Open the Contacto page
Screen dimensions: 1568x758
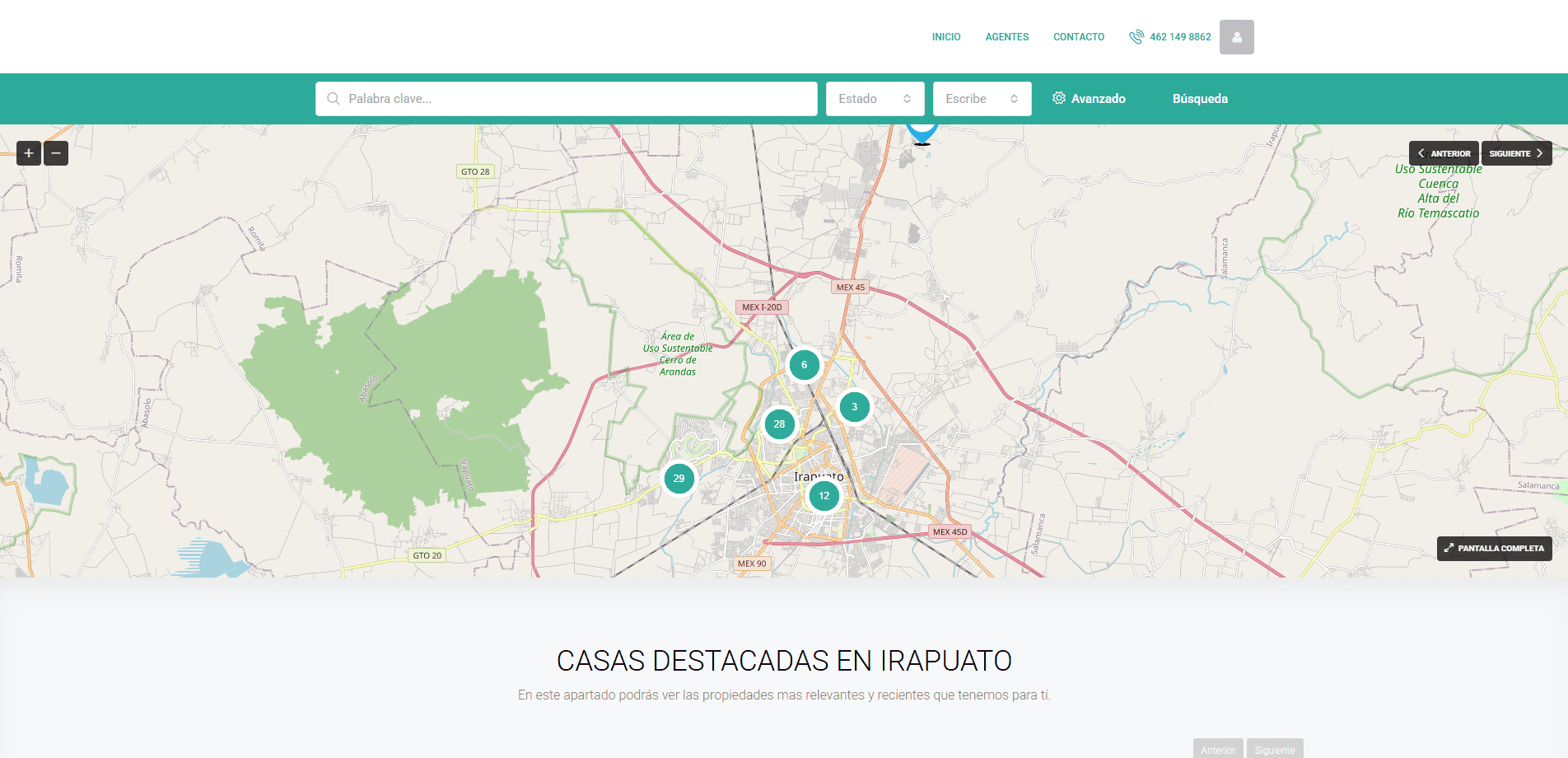1078,37
